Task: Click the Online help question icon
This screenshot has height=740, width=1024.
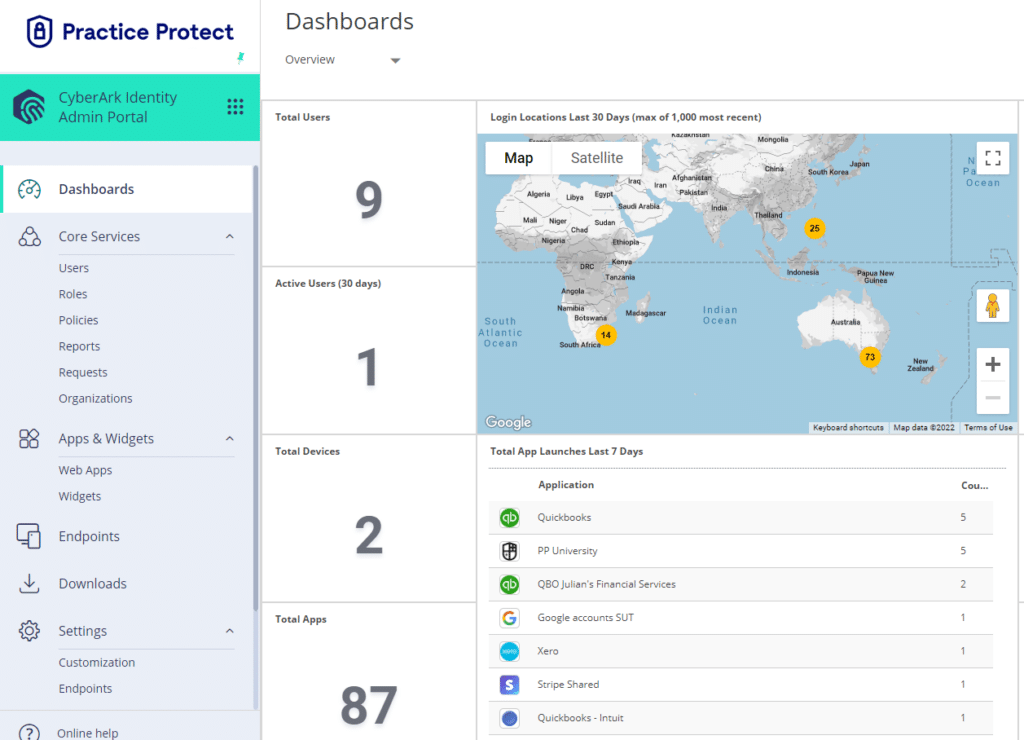Action: pyautogui.click(x=29, y=732)
